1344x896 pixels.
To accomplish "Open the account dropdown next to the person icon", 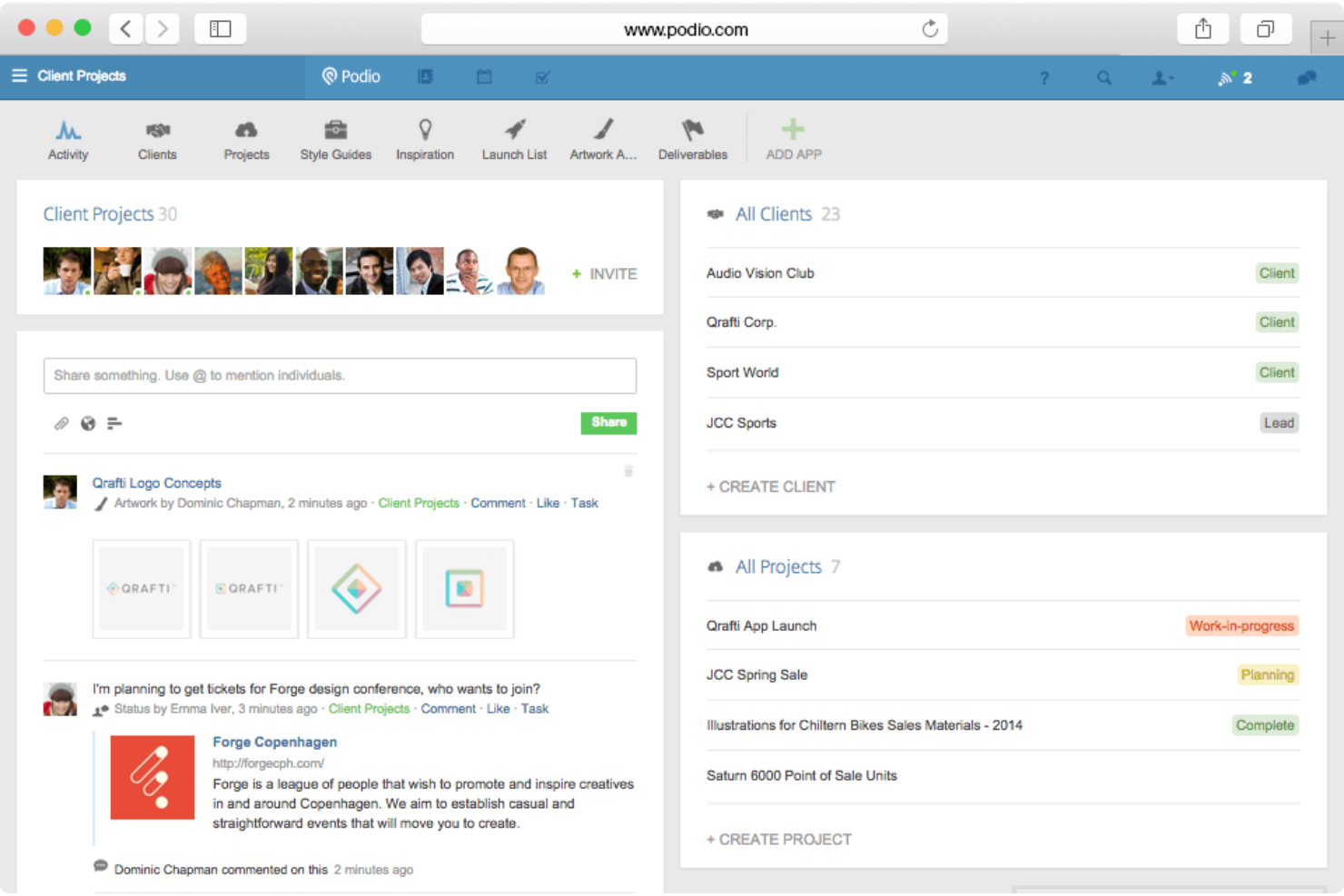I will pos(1162,78).
